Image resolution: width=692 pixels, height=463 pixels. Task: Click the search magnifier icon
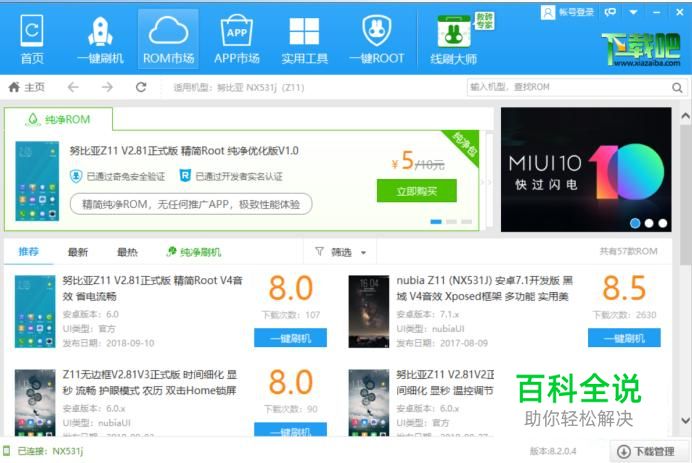pos(677,87)
